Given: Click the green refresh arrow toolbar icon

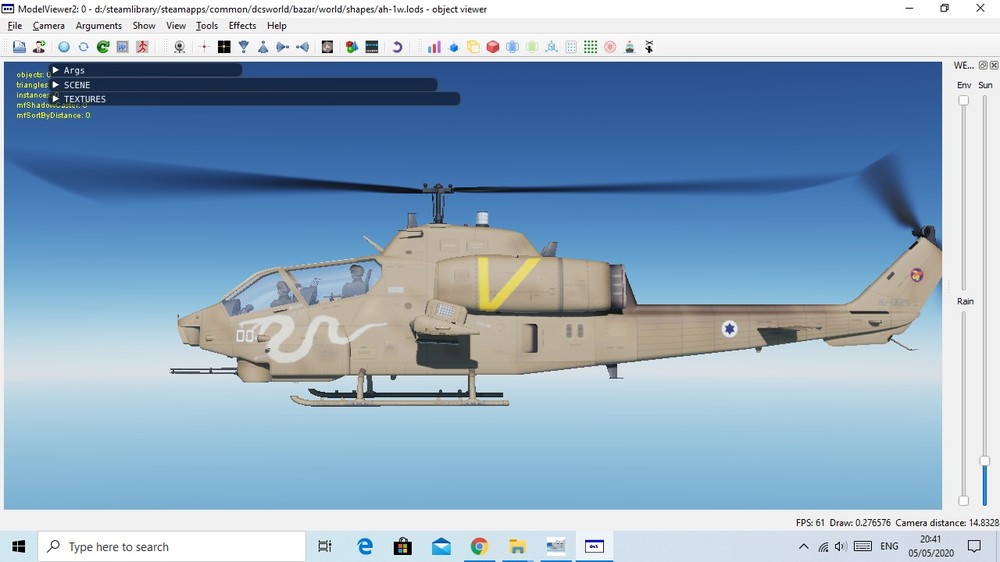Looking at the screenshot, I should tap(103, 47).
